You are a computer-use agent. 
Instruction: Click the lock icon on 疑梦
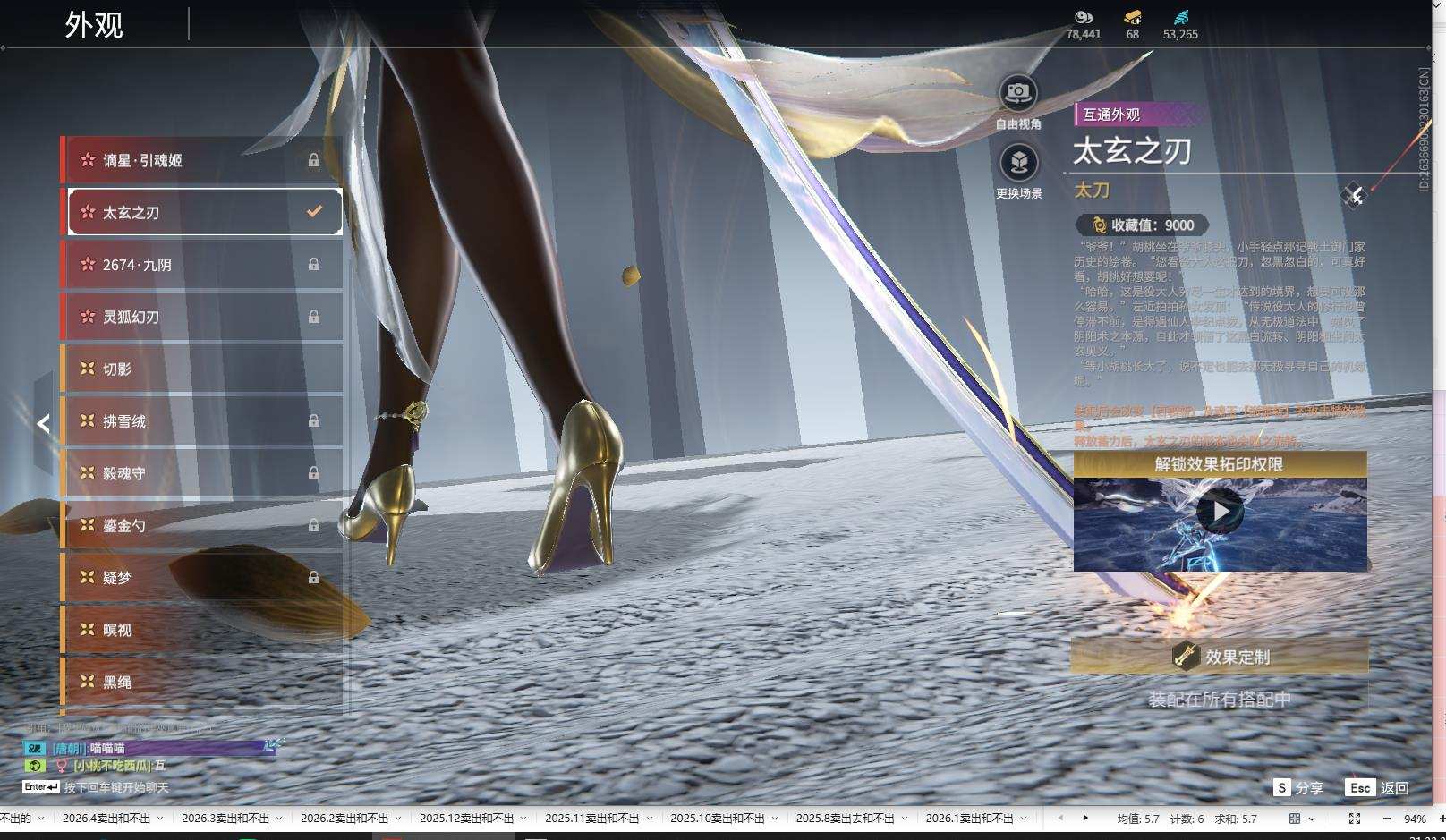point(314,577)
